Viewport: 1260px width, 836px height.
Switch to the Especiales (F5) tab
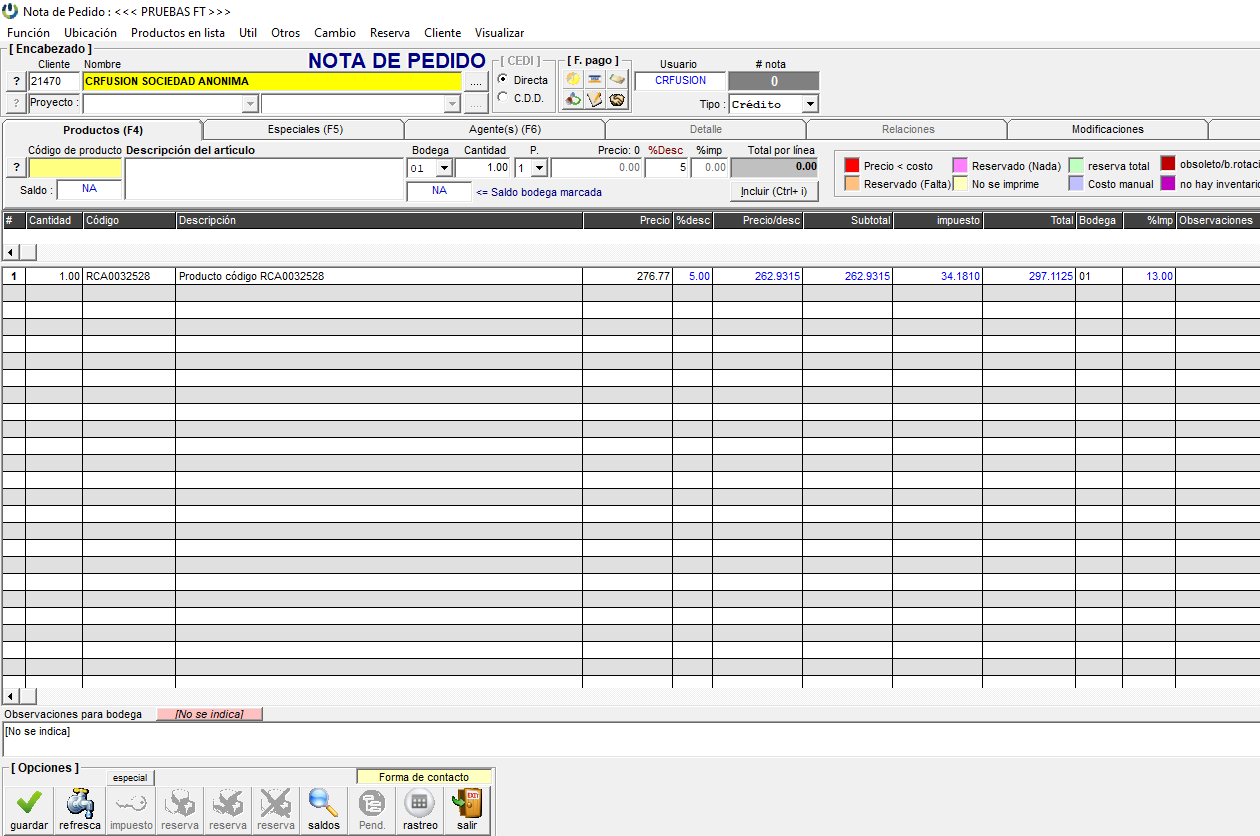click(x=304, y=129)
